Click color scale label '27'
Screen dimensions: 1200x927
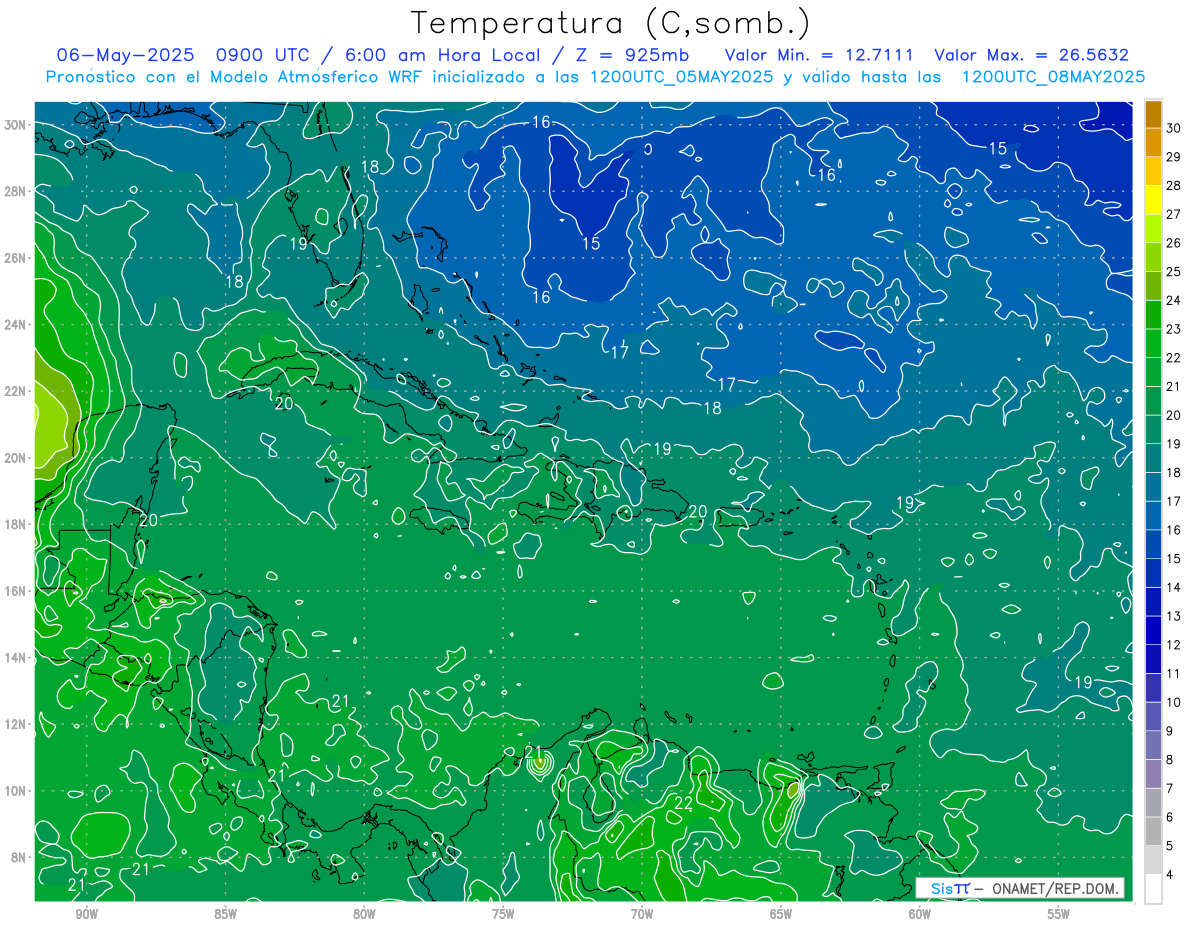point(1173,214)
